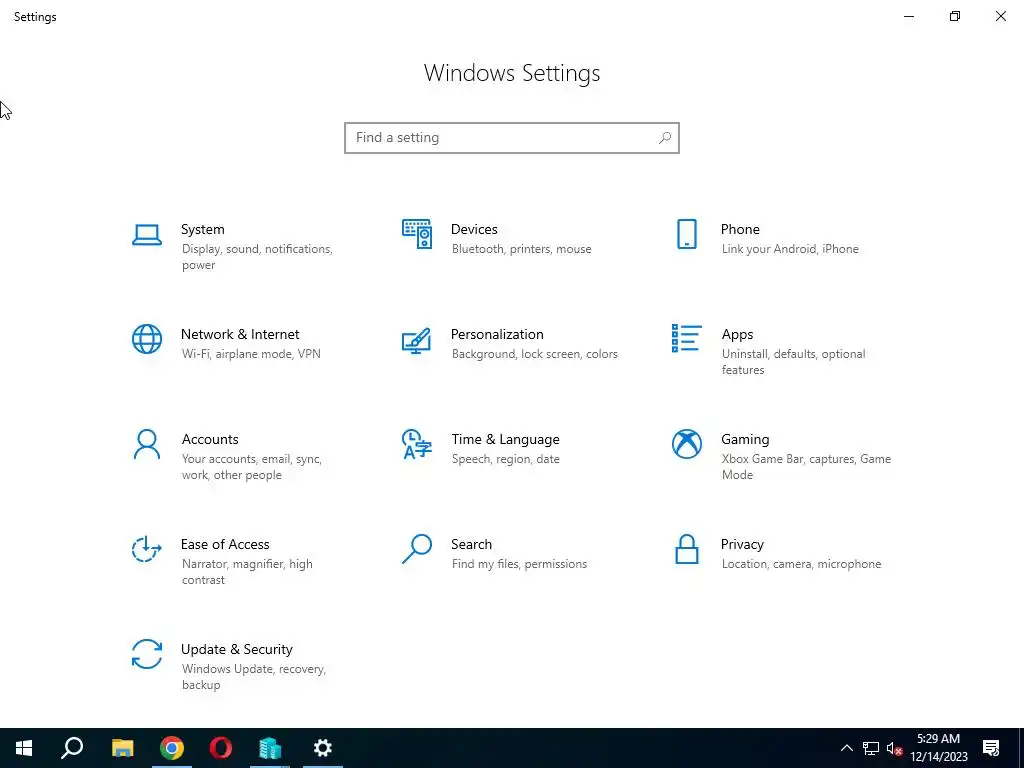Click the muted volume tray icon

(895, 748)
